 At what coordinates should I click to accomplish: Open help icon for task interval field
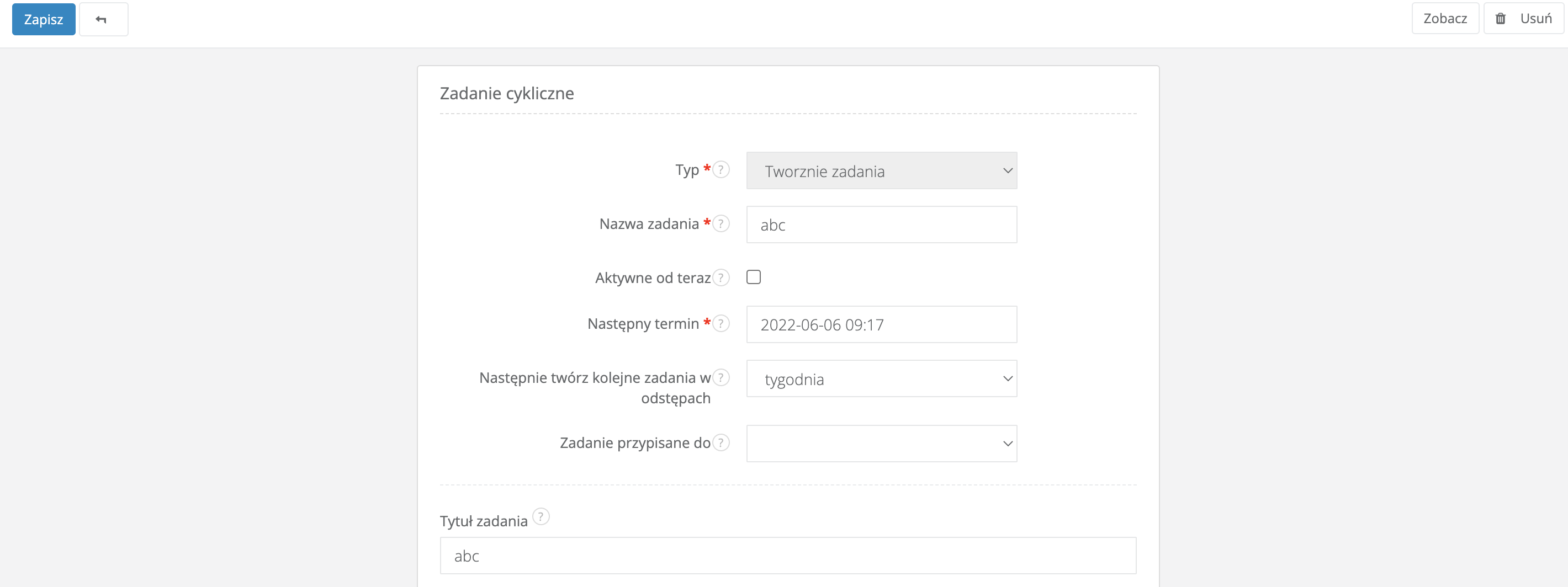coord(721,377)
